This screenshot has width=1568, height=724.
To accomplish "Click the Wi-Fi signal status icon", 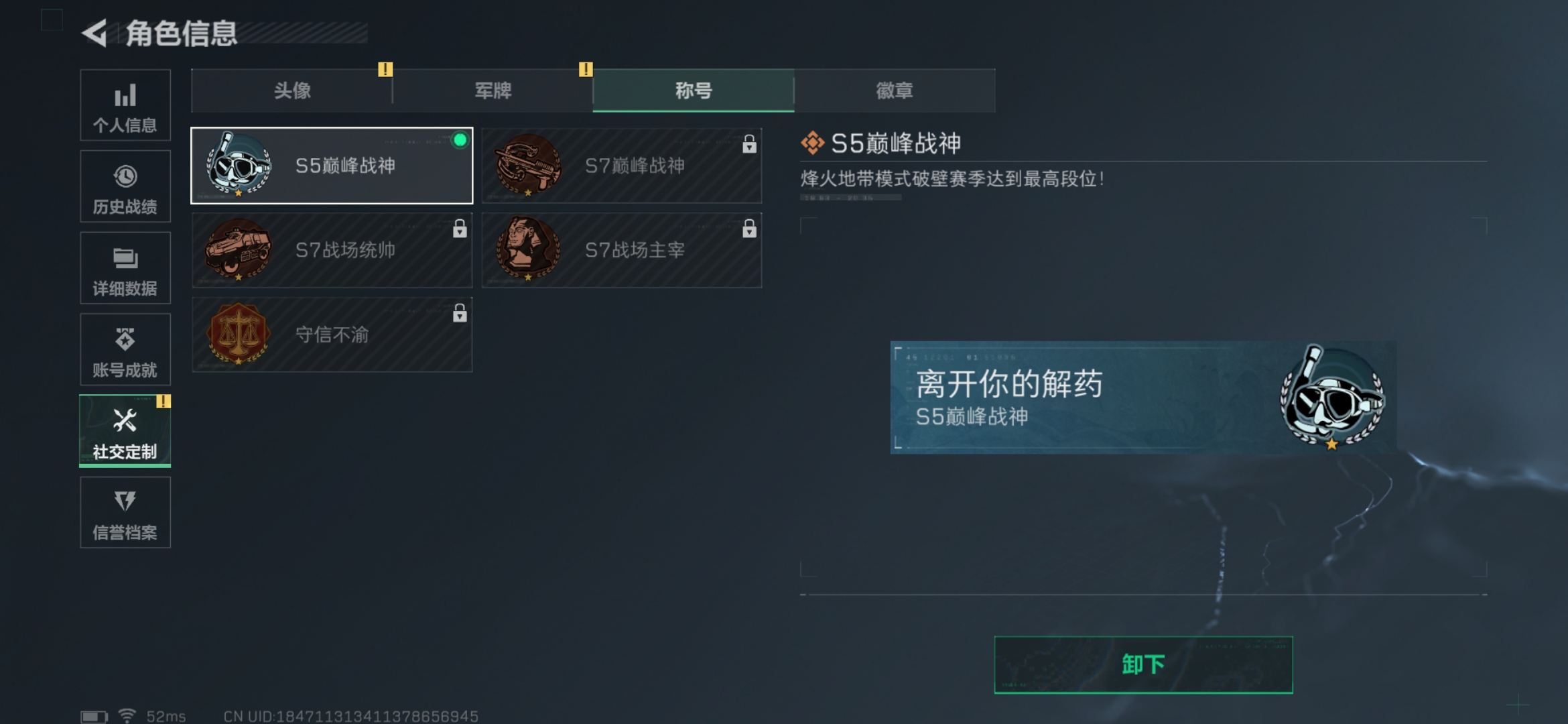I will 127,715.
